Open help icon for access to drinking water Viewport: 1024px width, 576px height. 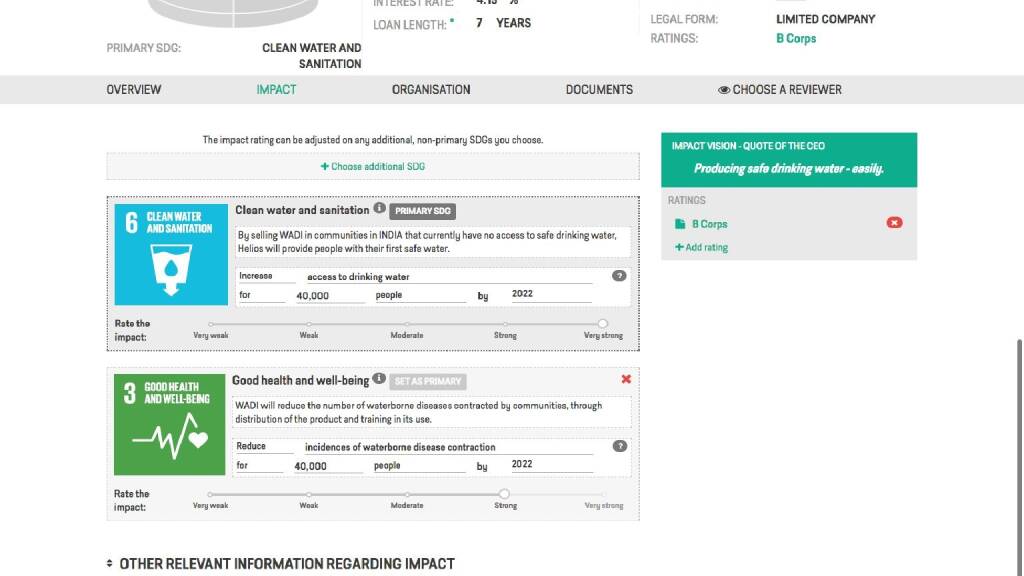[x=619, y=276]
